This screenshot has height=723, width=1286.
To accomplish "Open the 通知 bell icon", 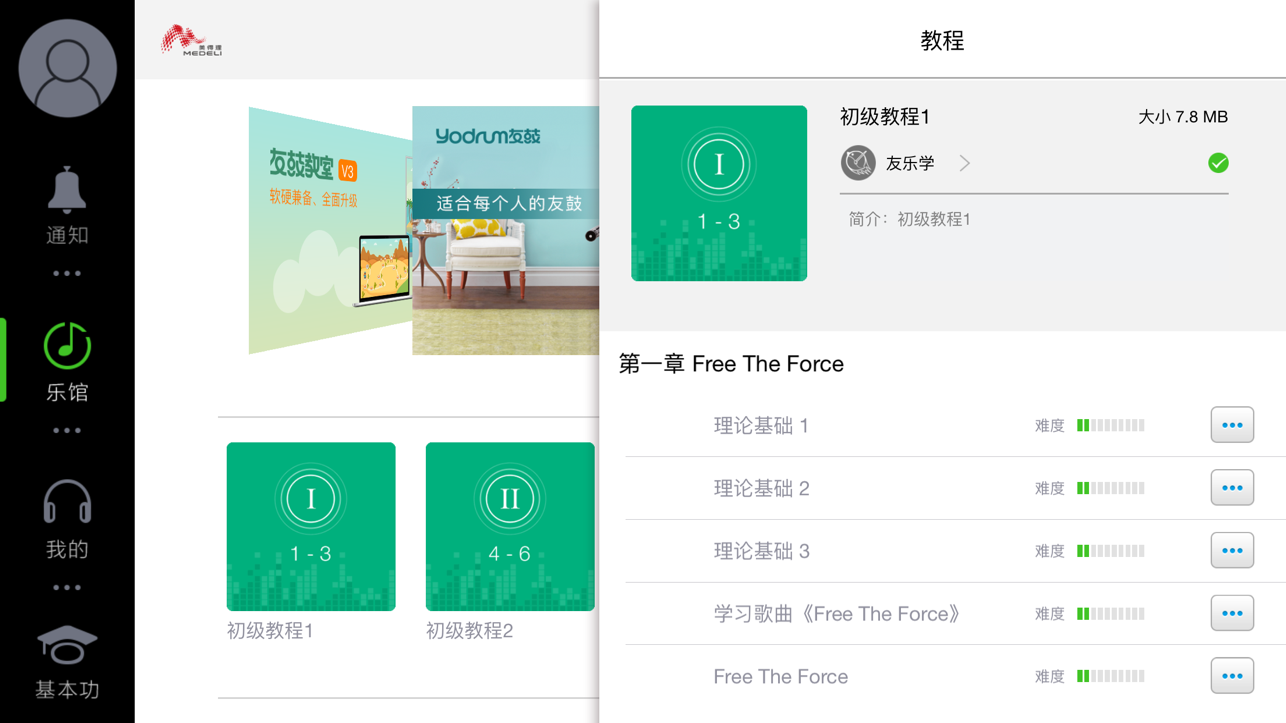I will point(67,189).
